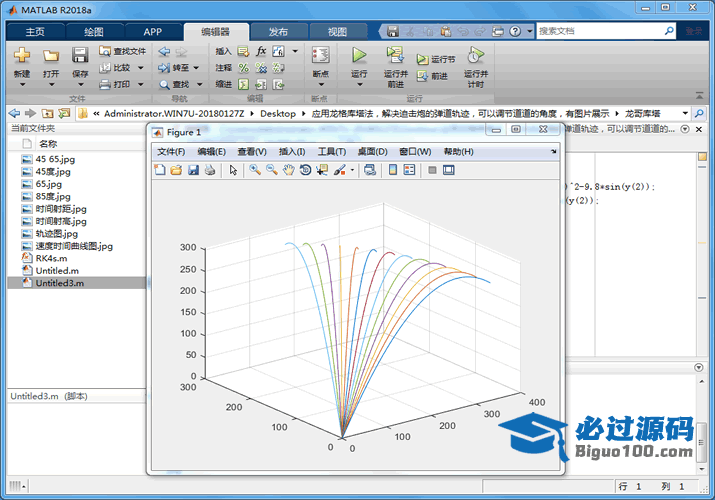
Task: Open Figure 1 工具(T) menu
Action: click(332, 152)
